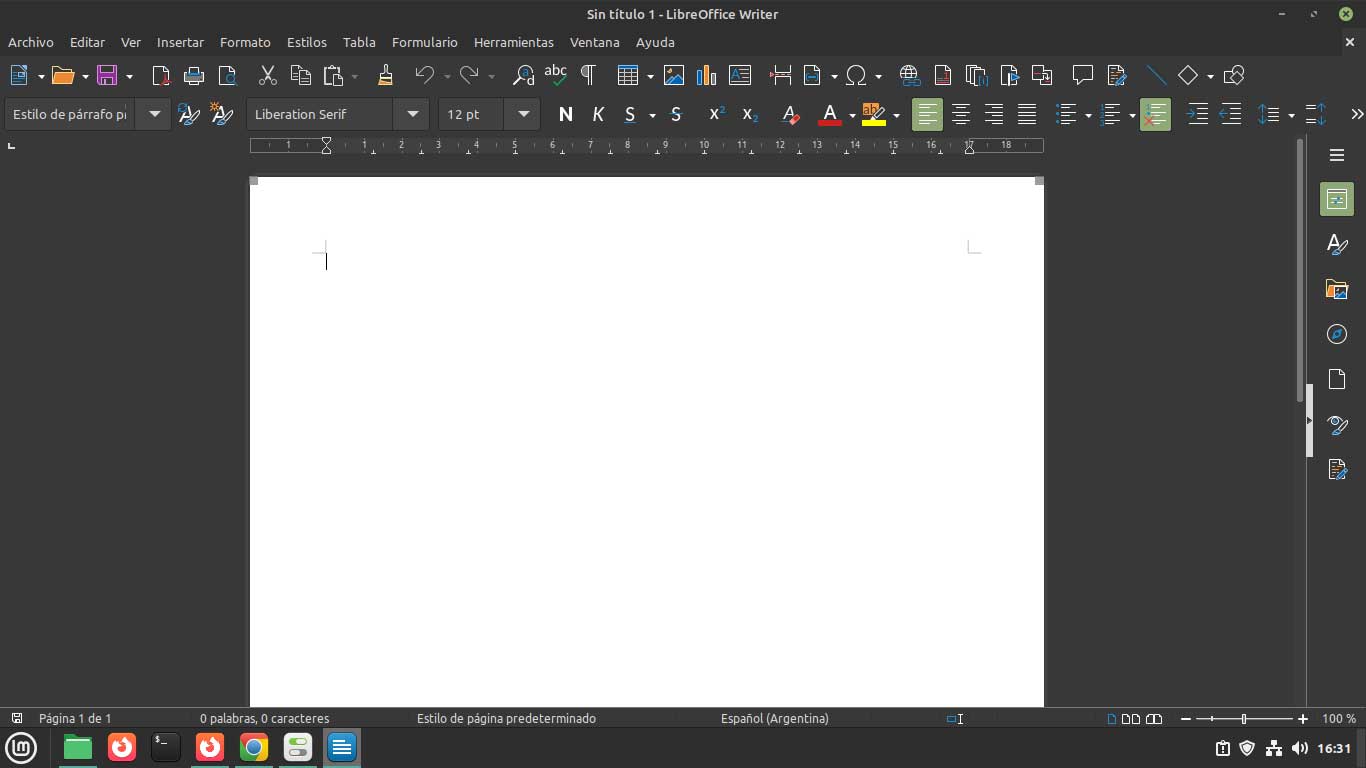Click the 100 % zoom level
The width and height of the screenshot is (1366, 768).
1339,718
